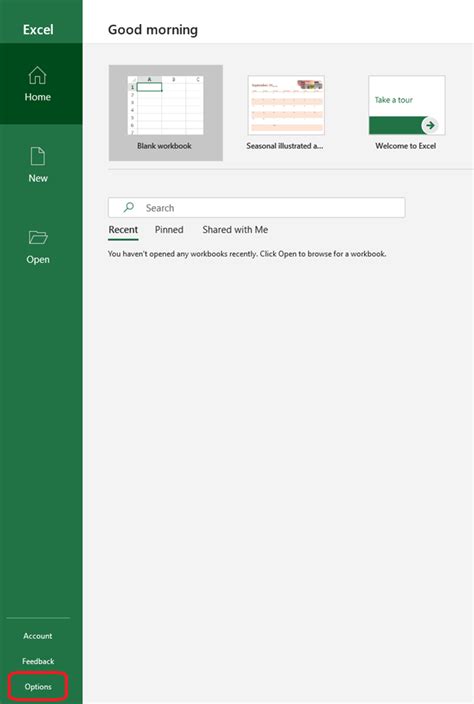
Task: Click the Welcome to Excel caption
Action: 406,146
